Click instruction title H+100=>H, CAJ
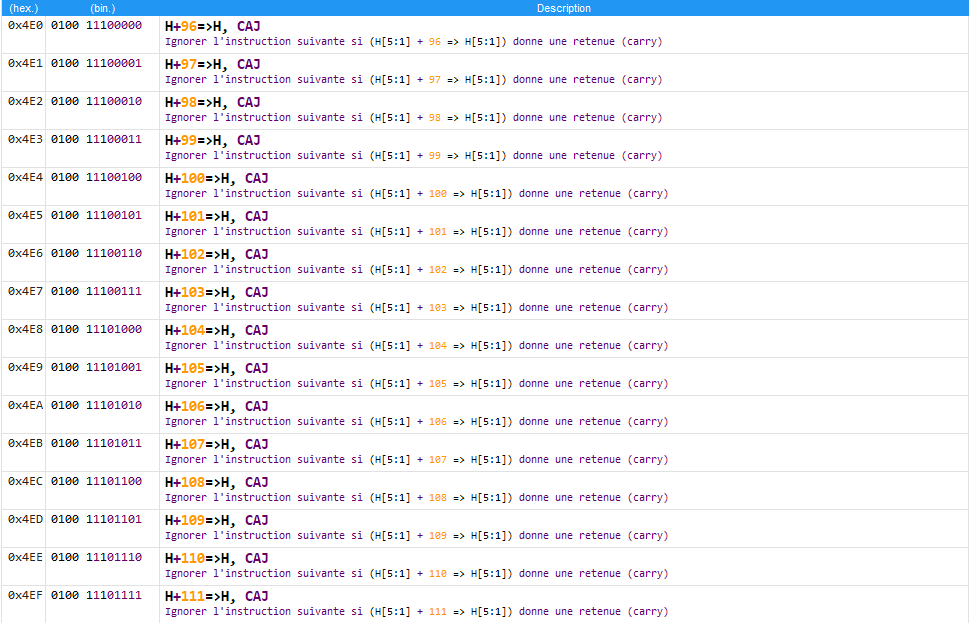The width and height of the screenshot is (969, 623). tap(217, 179)
